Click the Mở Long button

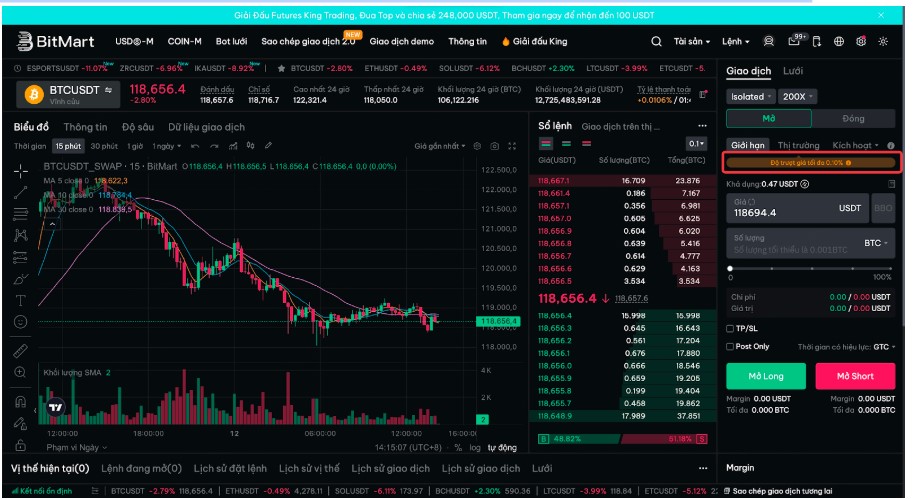click(766, 376)
